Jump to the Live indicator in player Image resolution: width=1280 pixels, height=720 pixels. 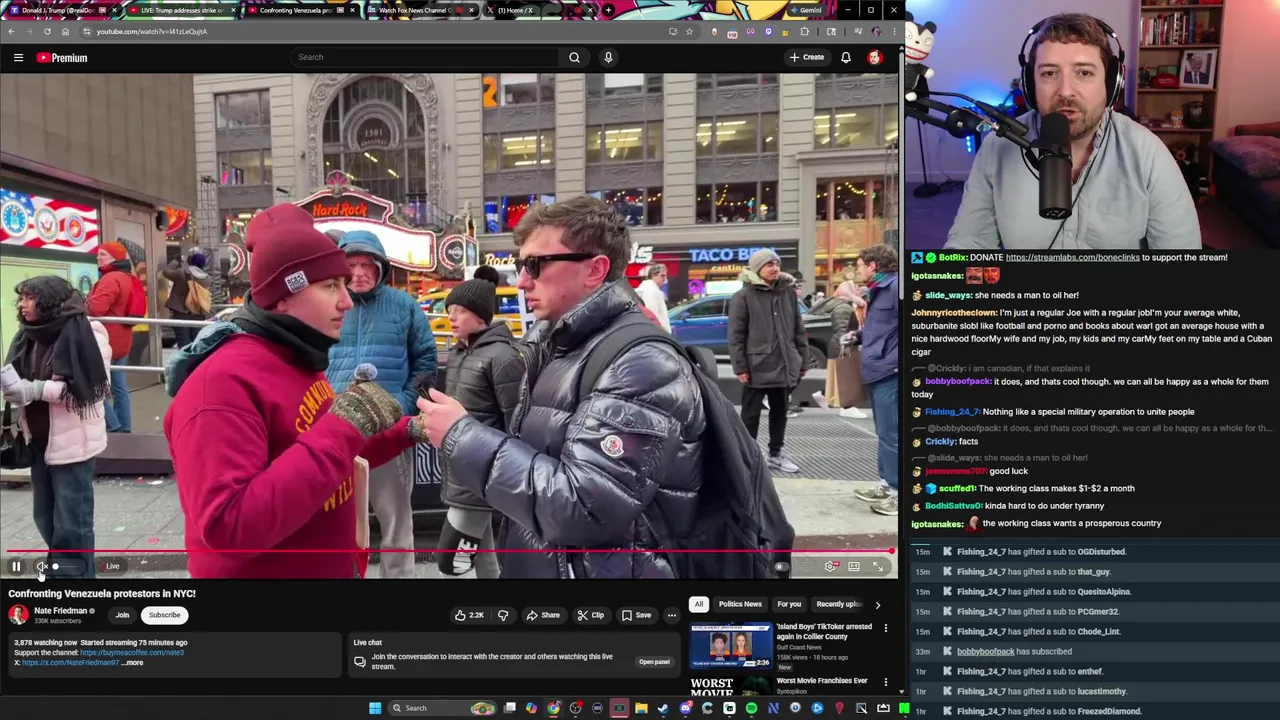pyautogui.click(x=112, y=567)
